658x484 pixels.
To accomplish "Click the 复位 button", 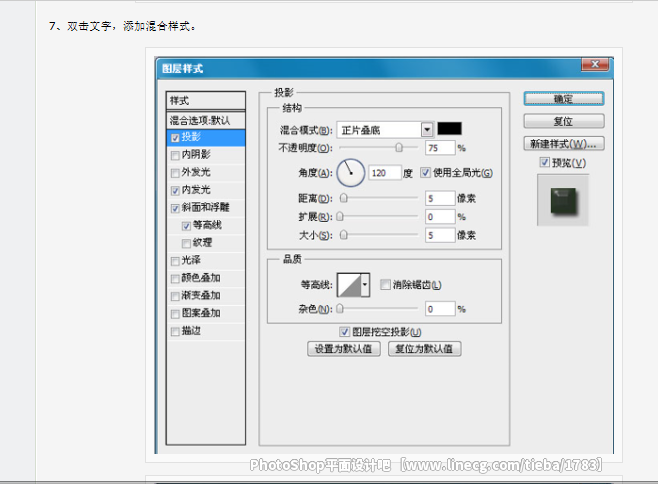I will (x=564, y=121).
